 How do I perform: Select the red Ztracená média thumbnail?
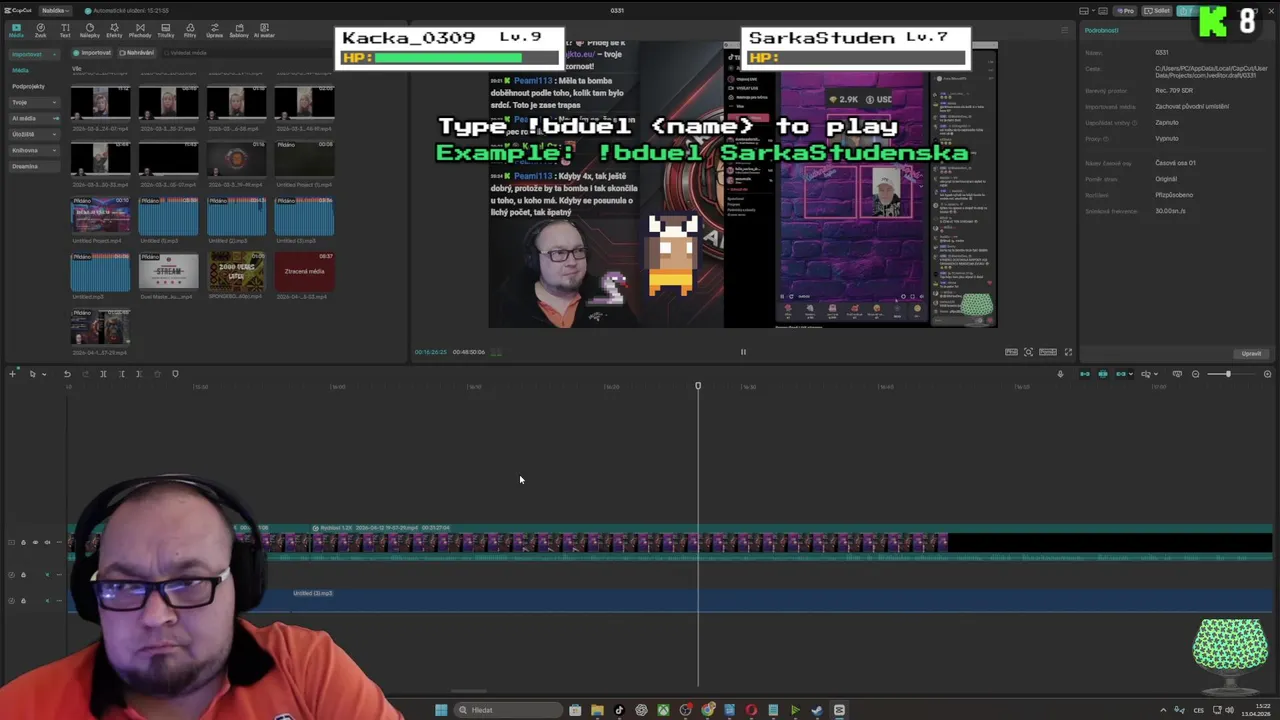[x=305, y=270]
